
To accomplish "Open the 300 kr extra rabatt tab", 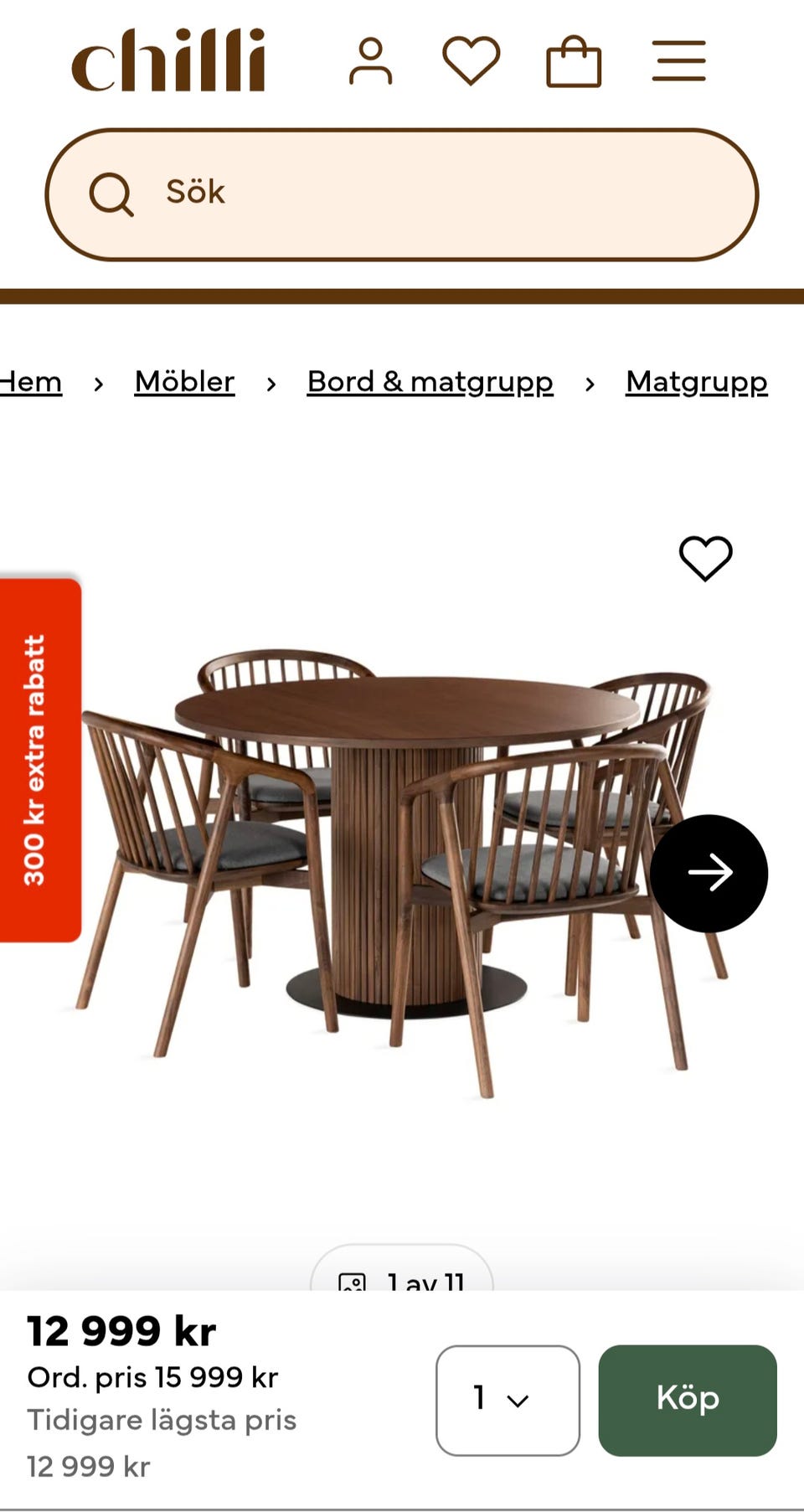I will tap(39, 760).
